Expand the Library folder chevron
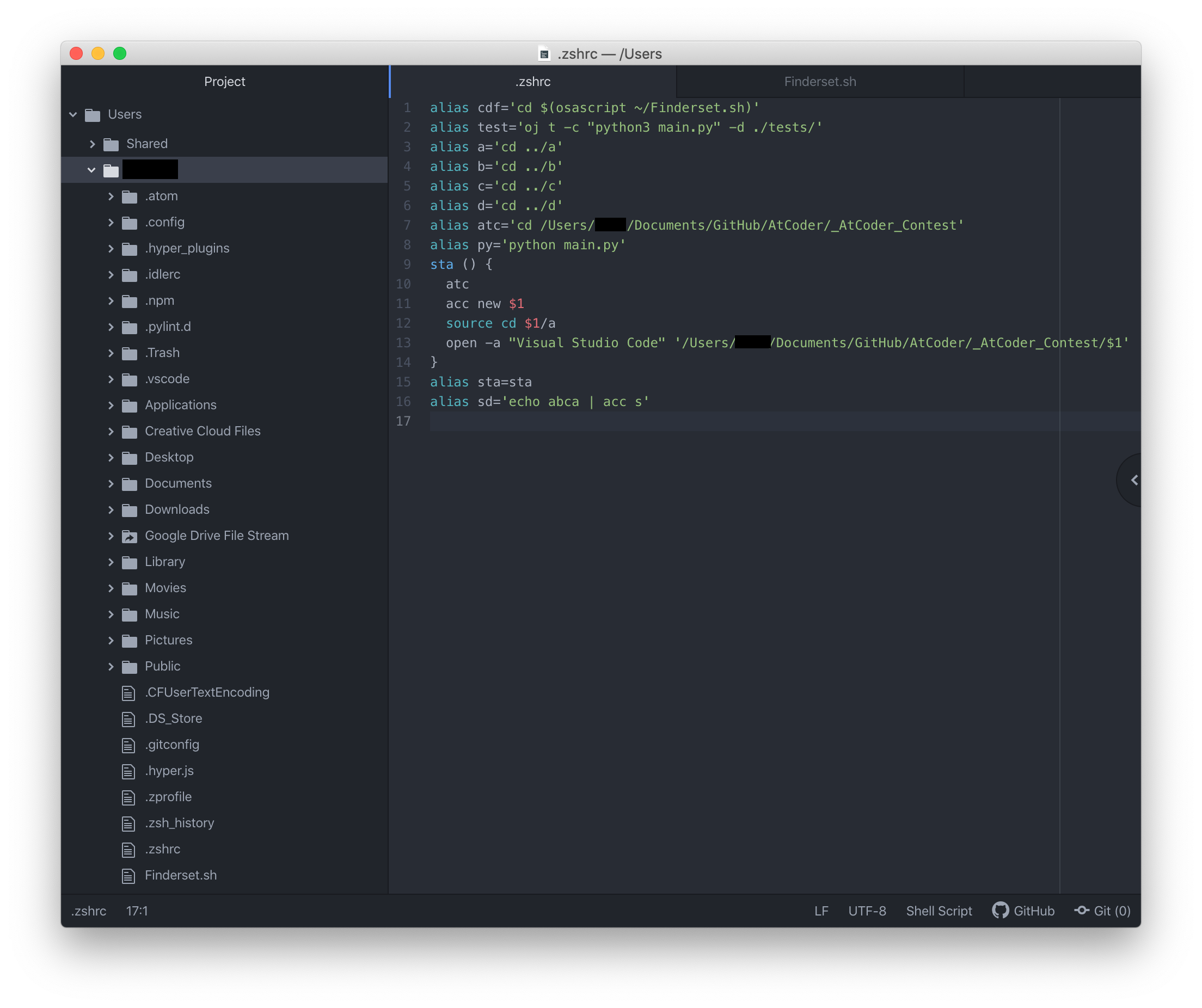1202x1008 pixels. (111, 562)
